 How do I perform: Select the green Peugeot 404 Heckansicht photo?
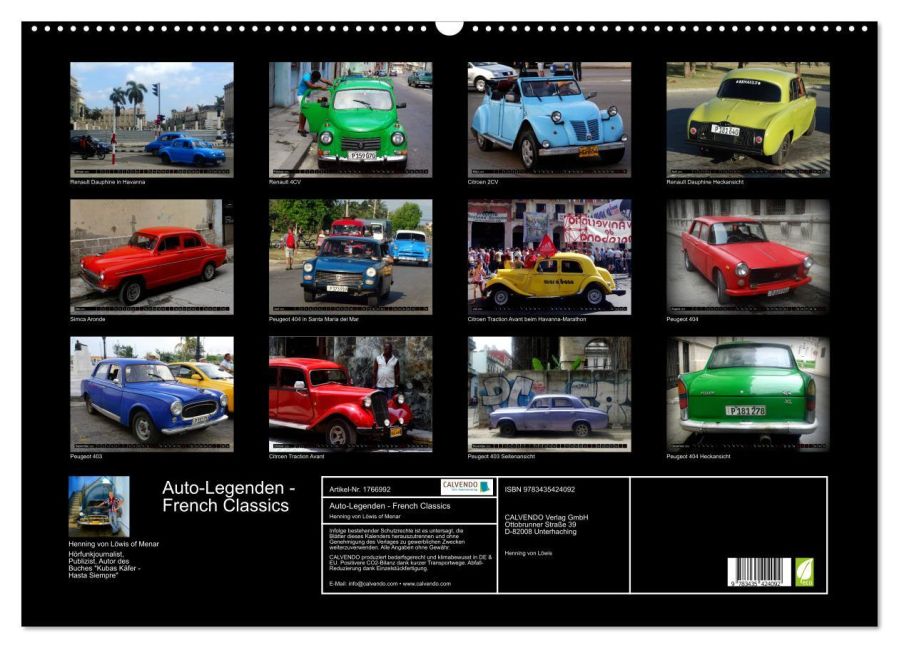pos(748,393)
